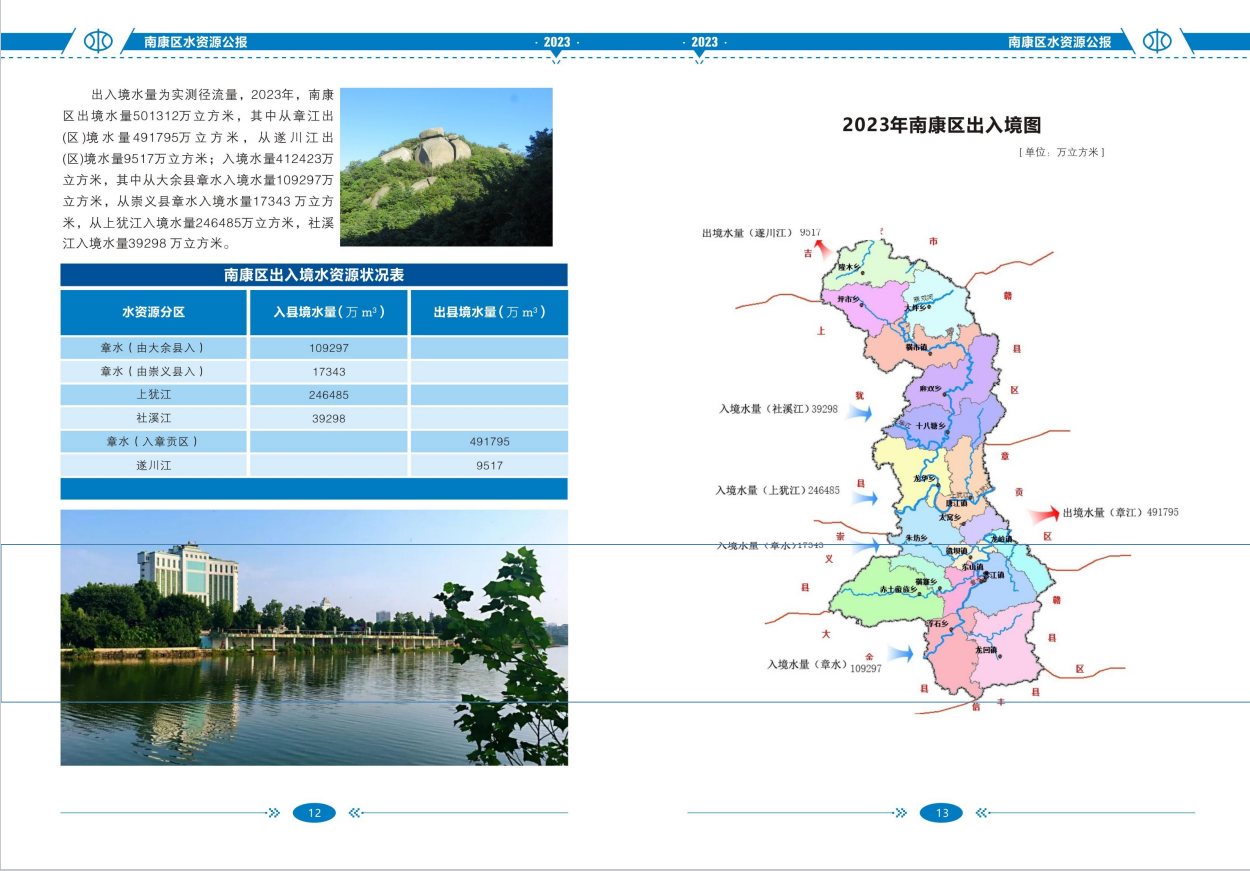
Task: Select the table title 南康区出入境水资源状况表
Action: pyautogui.click(x=314, y=275)
